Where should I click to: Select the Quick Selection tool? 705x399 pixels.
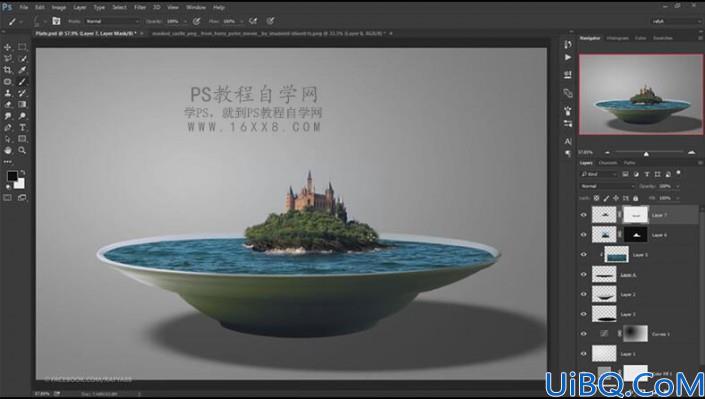click(22, 58)
